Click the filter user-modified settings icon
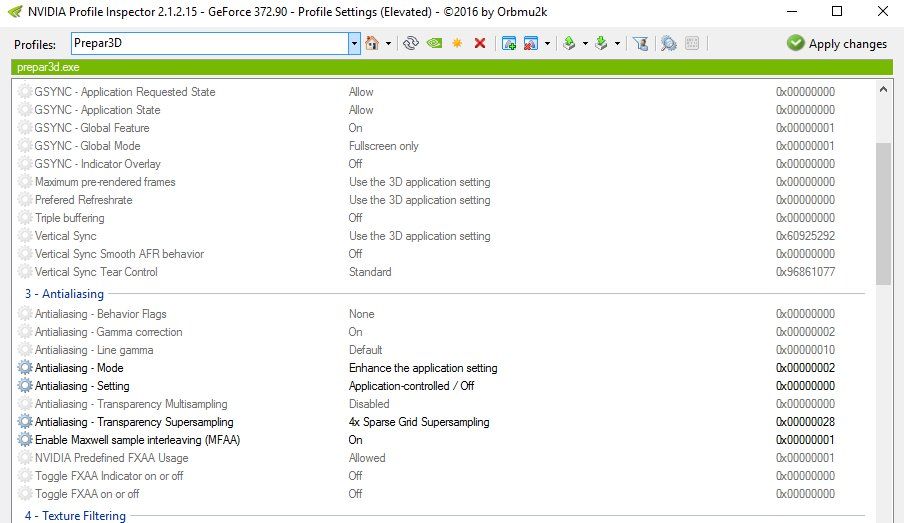Viewport: 904px width, 523px height. click(641, 43)
